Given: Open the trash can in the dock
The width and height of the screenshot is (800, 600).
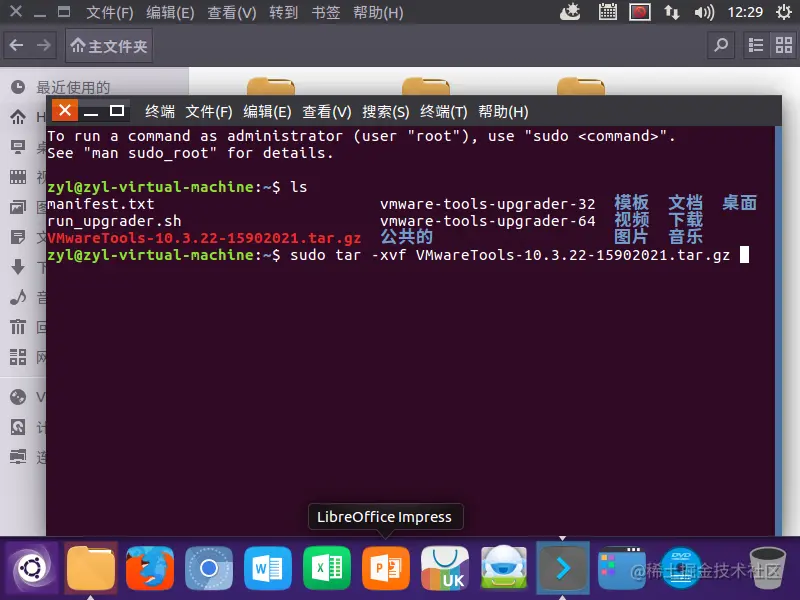Looking at the screenshot, I should [x=767, y=568].
